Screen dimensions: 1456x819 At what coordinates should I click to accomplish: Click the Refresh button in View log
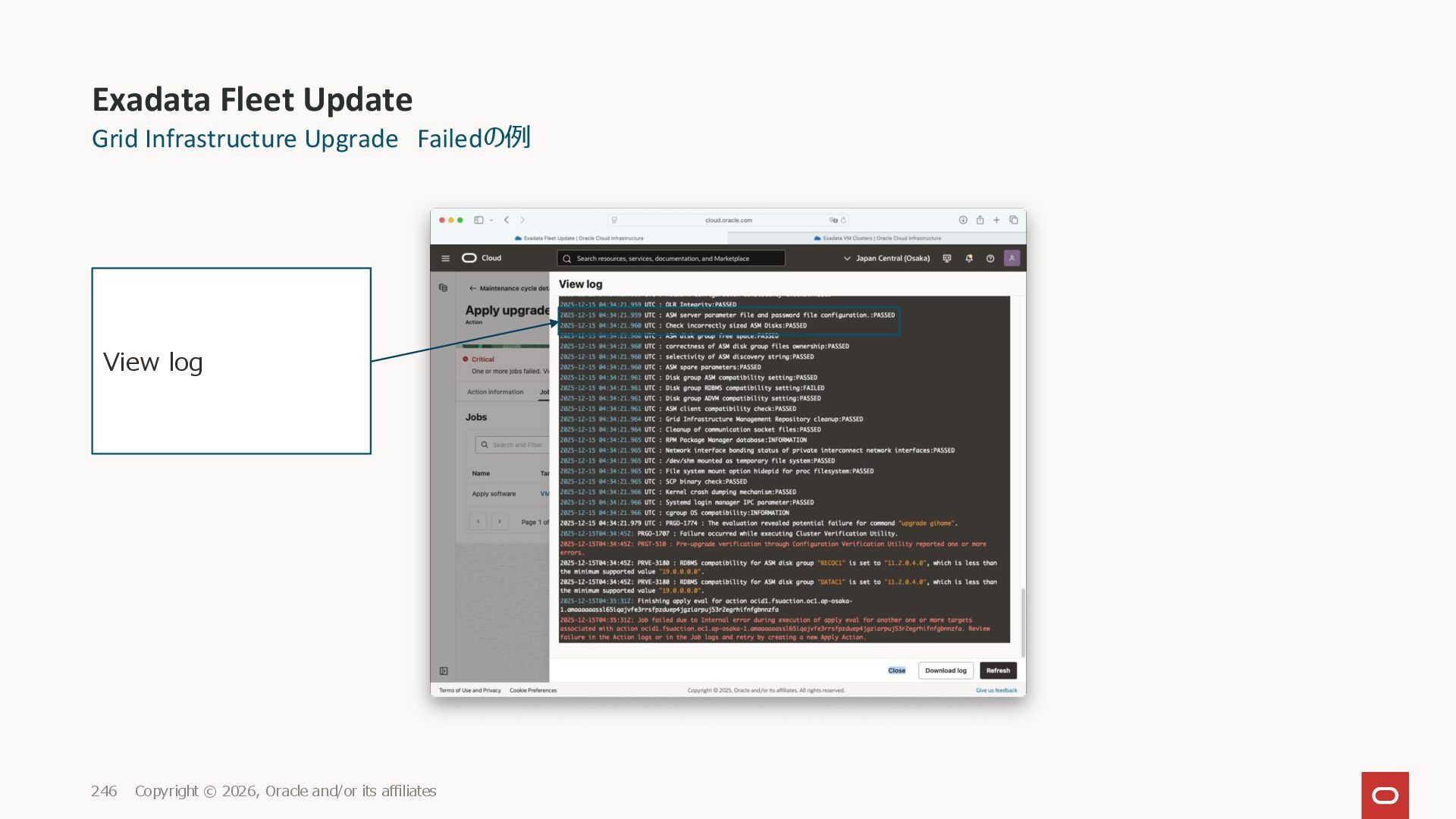pyautogui.click(x=998, y=670)
